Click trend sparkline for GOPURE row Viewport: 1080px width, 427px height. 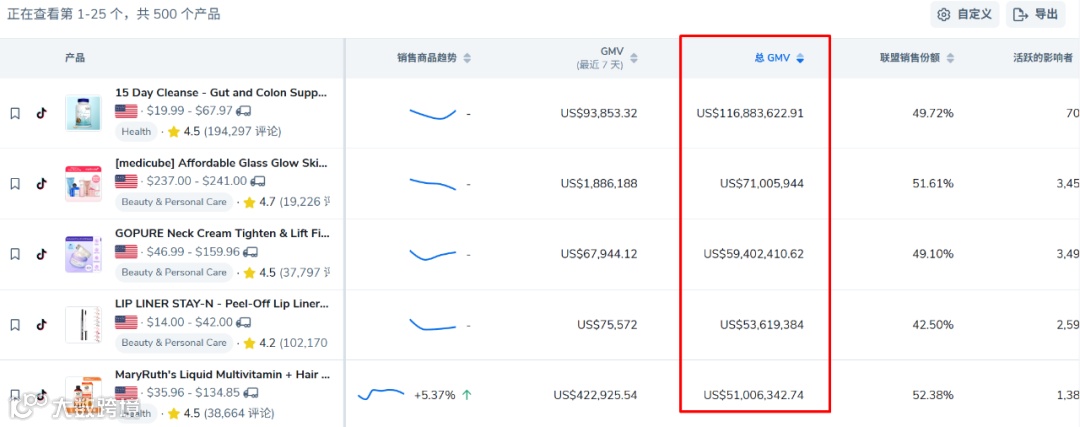pos(433,254)
